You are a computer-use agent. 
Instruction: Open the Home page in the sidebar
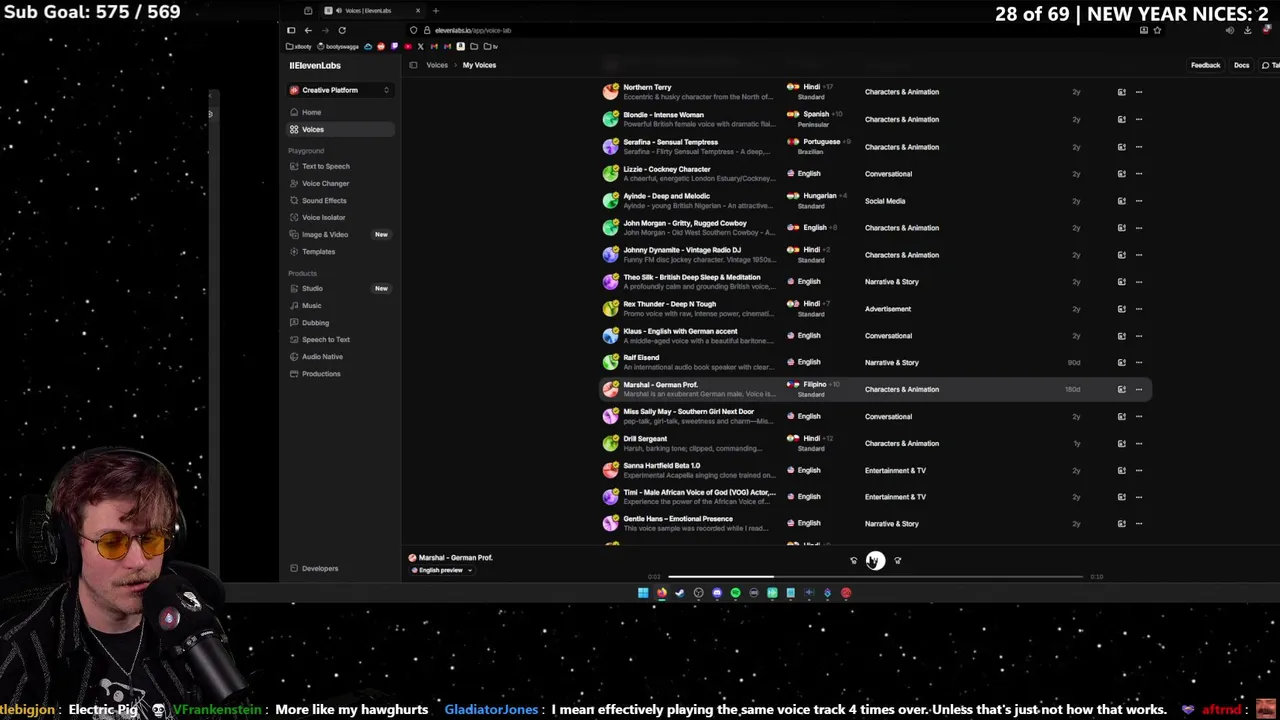click(x=340, y=112)
